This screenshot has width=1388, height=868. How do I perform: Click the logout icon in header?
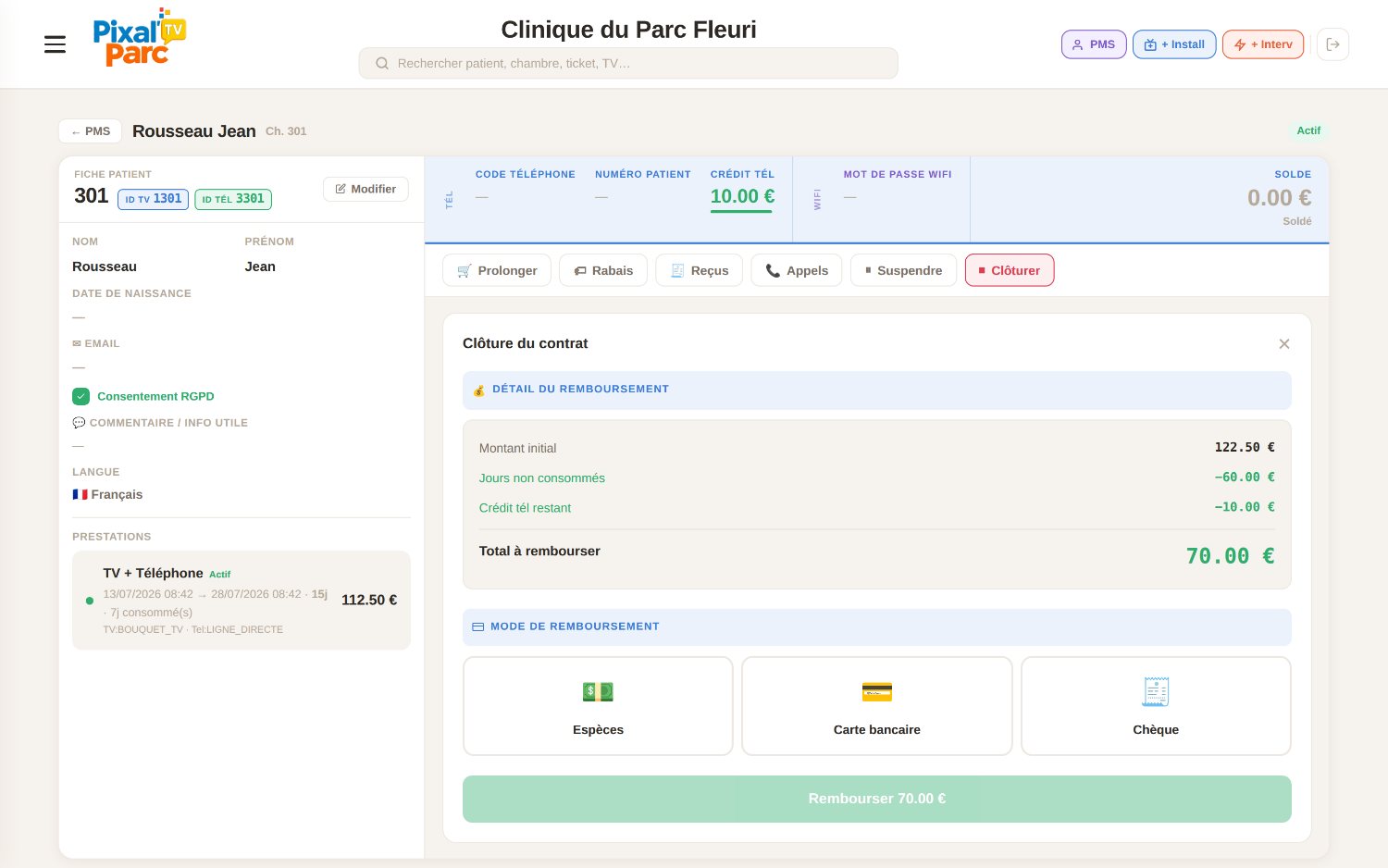tap(1332, 44)
